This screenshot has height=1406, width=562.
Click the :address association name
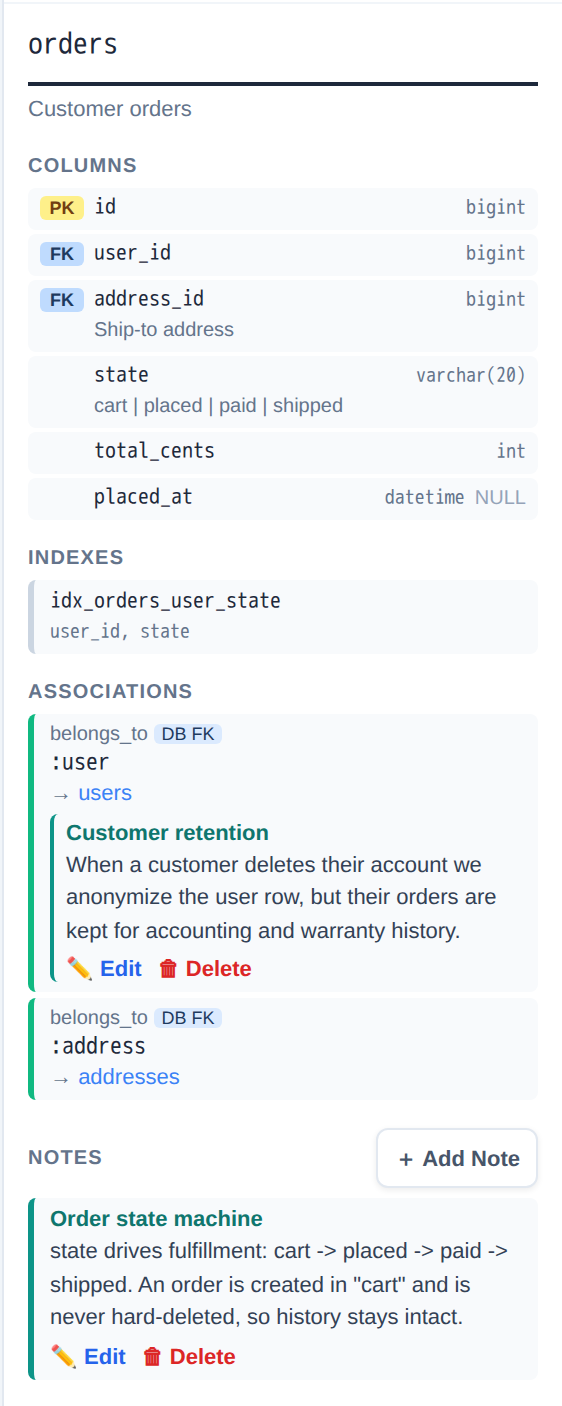click(98, 1047)
